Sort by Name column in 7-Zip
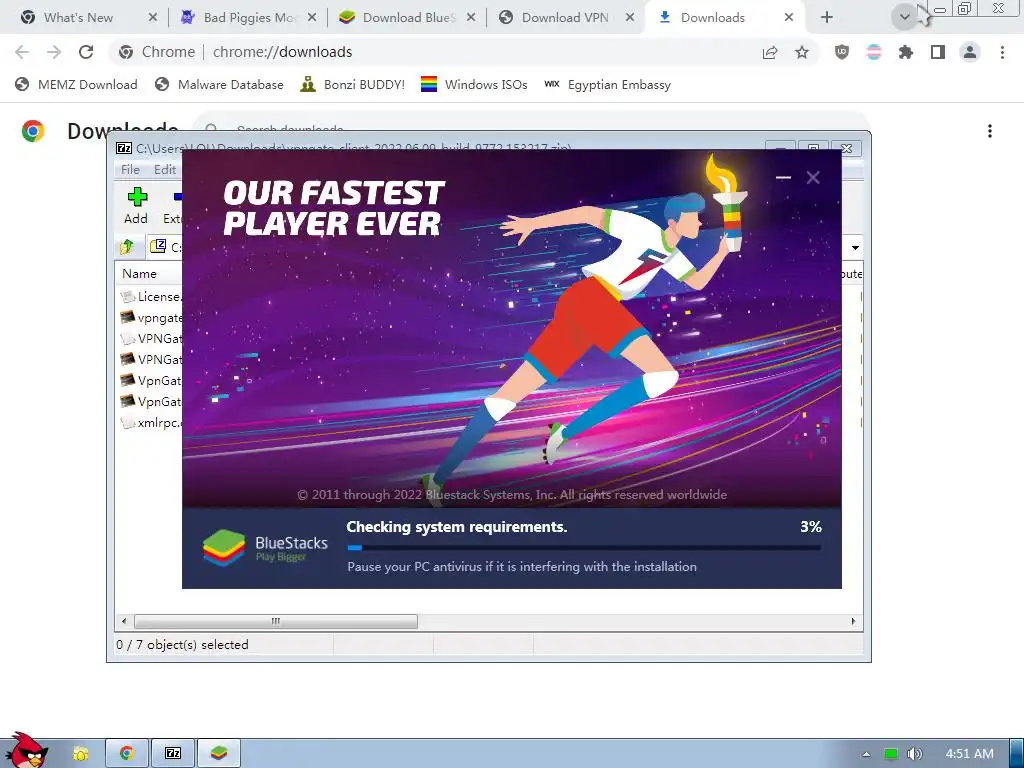Screen dimensions: 1024x768 point(139,274)
